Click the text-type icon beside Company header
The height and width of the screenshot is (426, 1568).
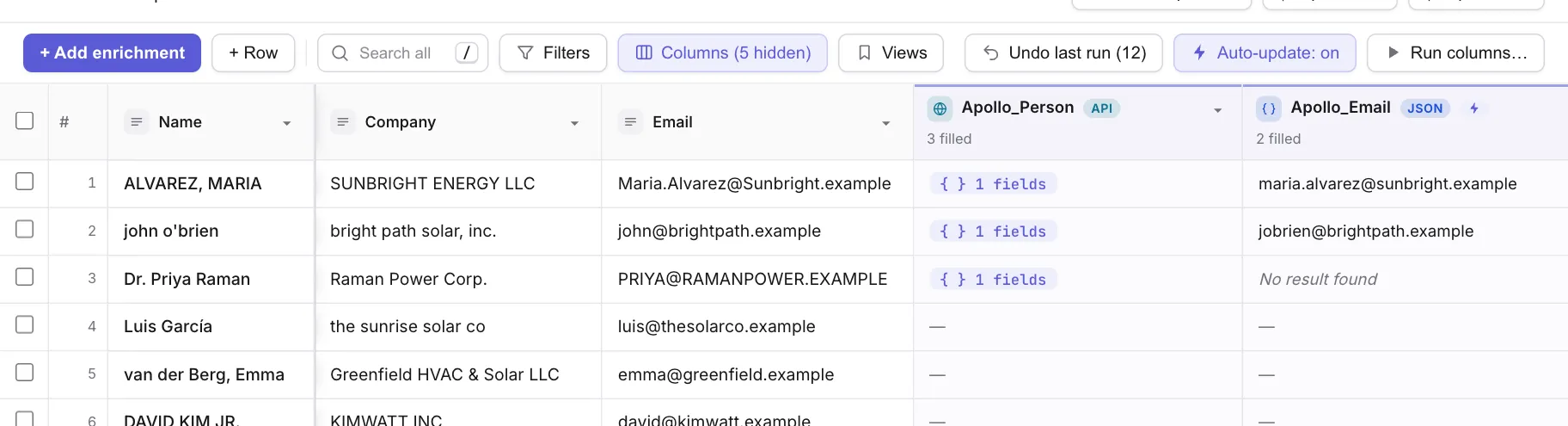click(x=342, y=122)
